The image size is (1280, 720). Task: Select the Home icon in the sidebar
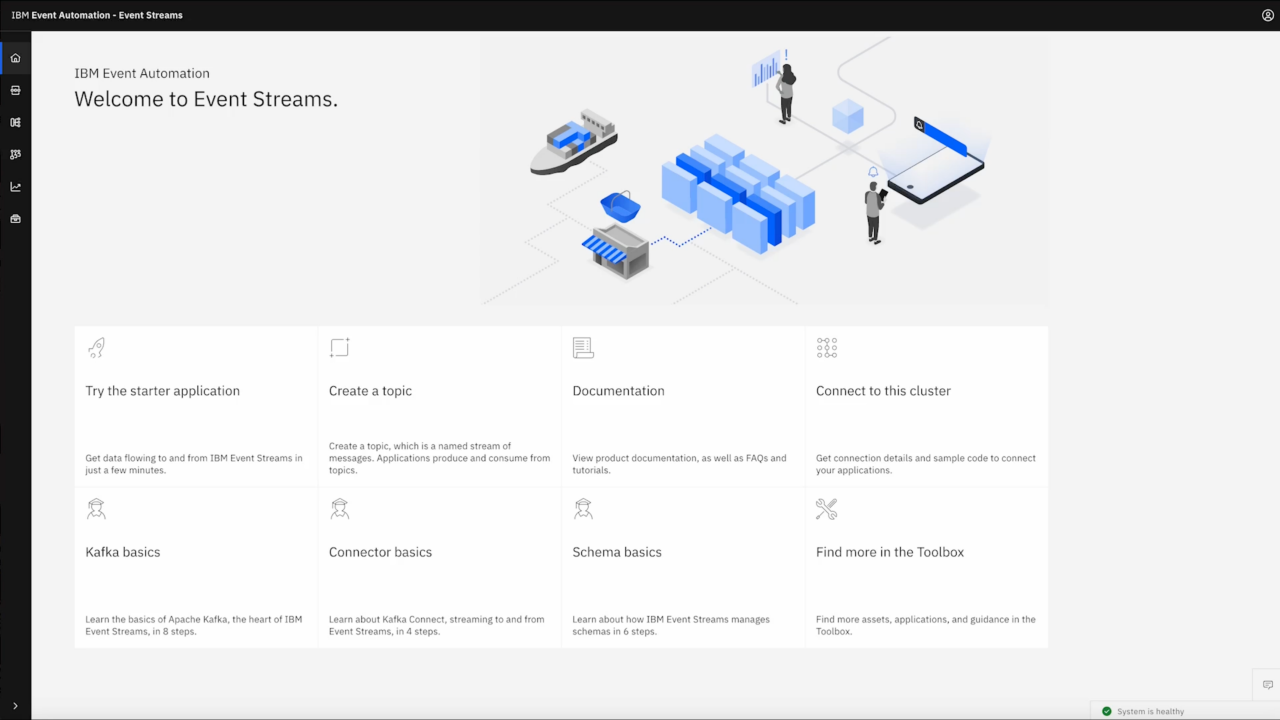[15, 57]
